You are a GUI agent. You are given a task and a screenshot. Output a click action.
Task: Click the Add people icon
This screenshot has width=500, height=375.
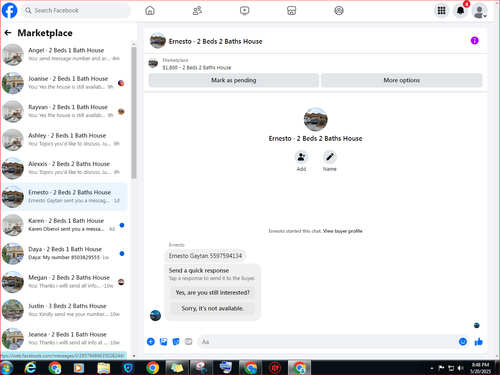[x=301, y=157]
